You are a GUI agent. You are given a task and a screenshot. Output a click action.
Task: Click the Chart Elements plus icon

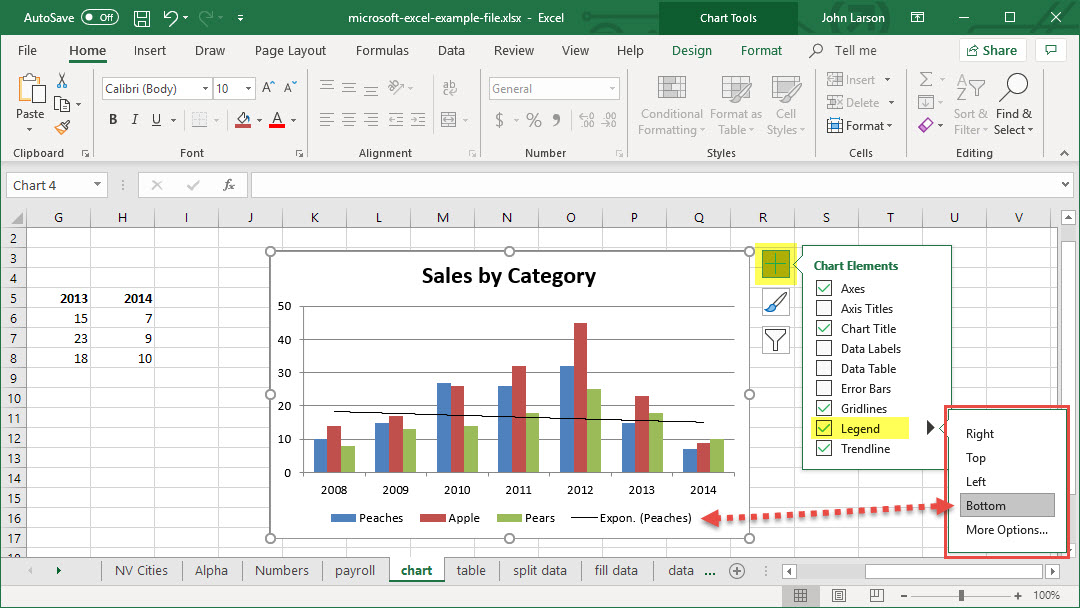(776, 264)
